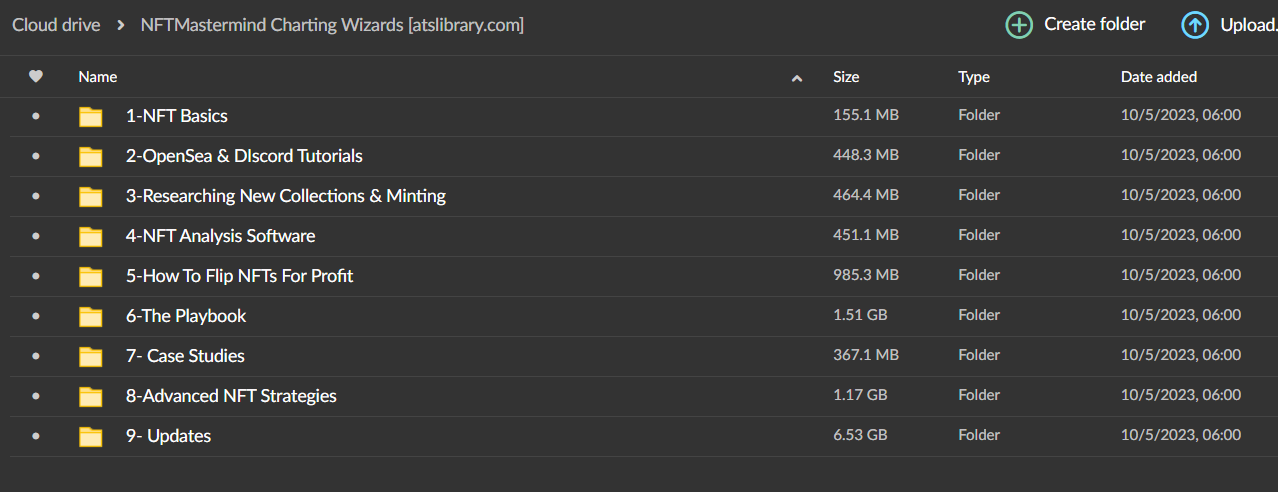Click the folder icon for 9- Updates
Image resolution: width=1278 pixels, height=492 pixels.
click(91, 436)
